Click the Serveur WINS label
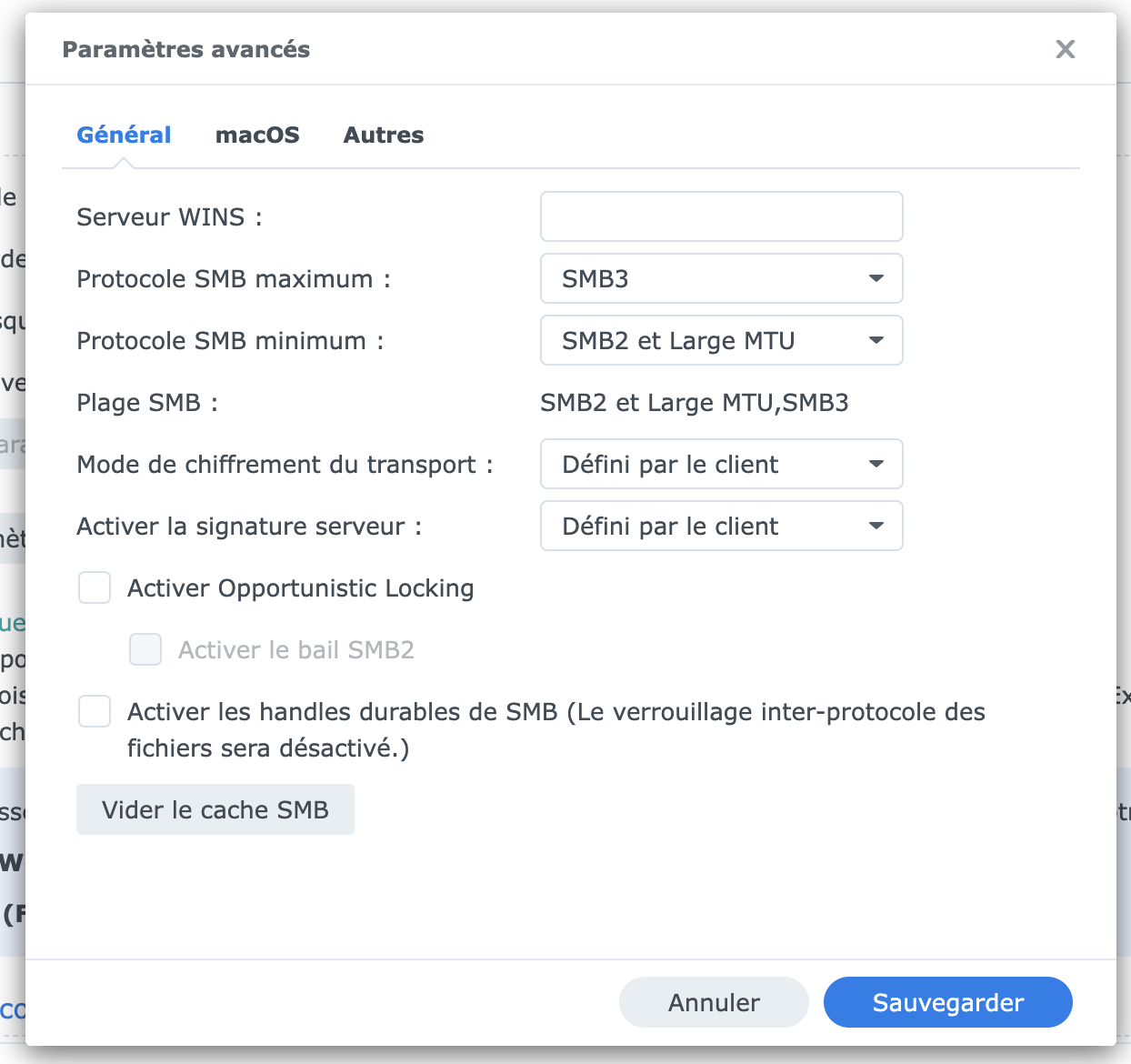 [x=169, y=216]
